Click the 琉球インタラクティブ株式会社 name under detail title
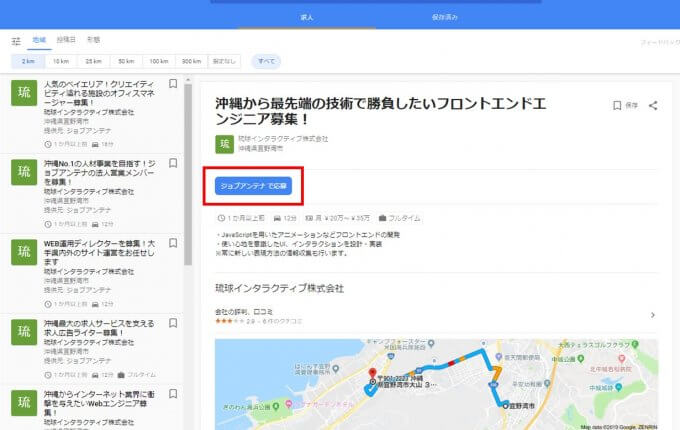 coord(283,139)
